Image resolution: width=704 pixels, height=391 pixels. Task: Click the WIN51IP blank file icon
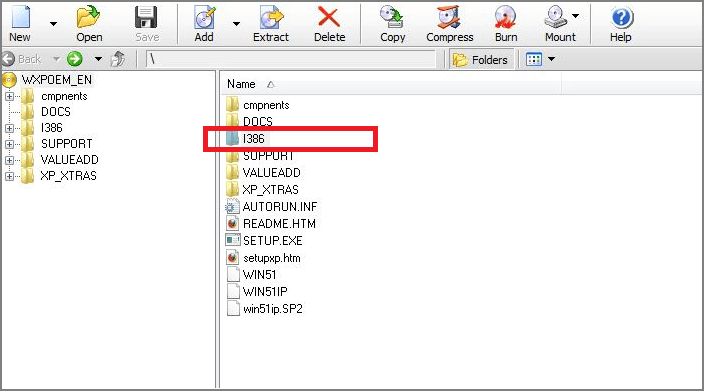tap(233, 291)
